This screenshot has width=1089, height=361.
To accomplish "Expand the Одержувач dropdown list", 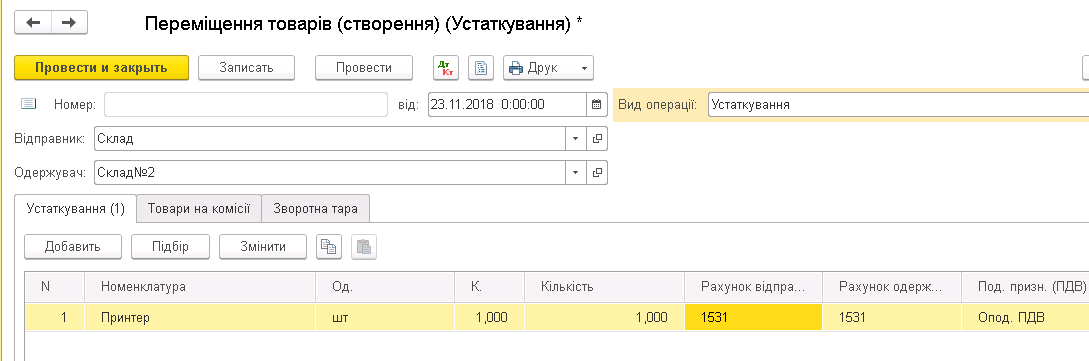I will tap(575, 172).
